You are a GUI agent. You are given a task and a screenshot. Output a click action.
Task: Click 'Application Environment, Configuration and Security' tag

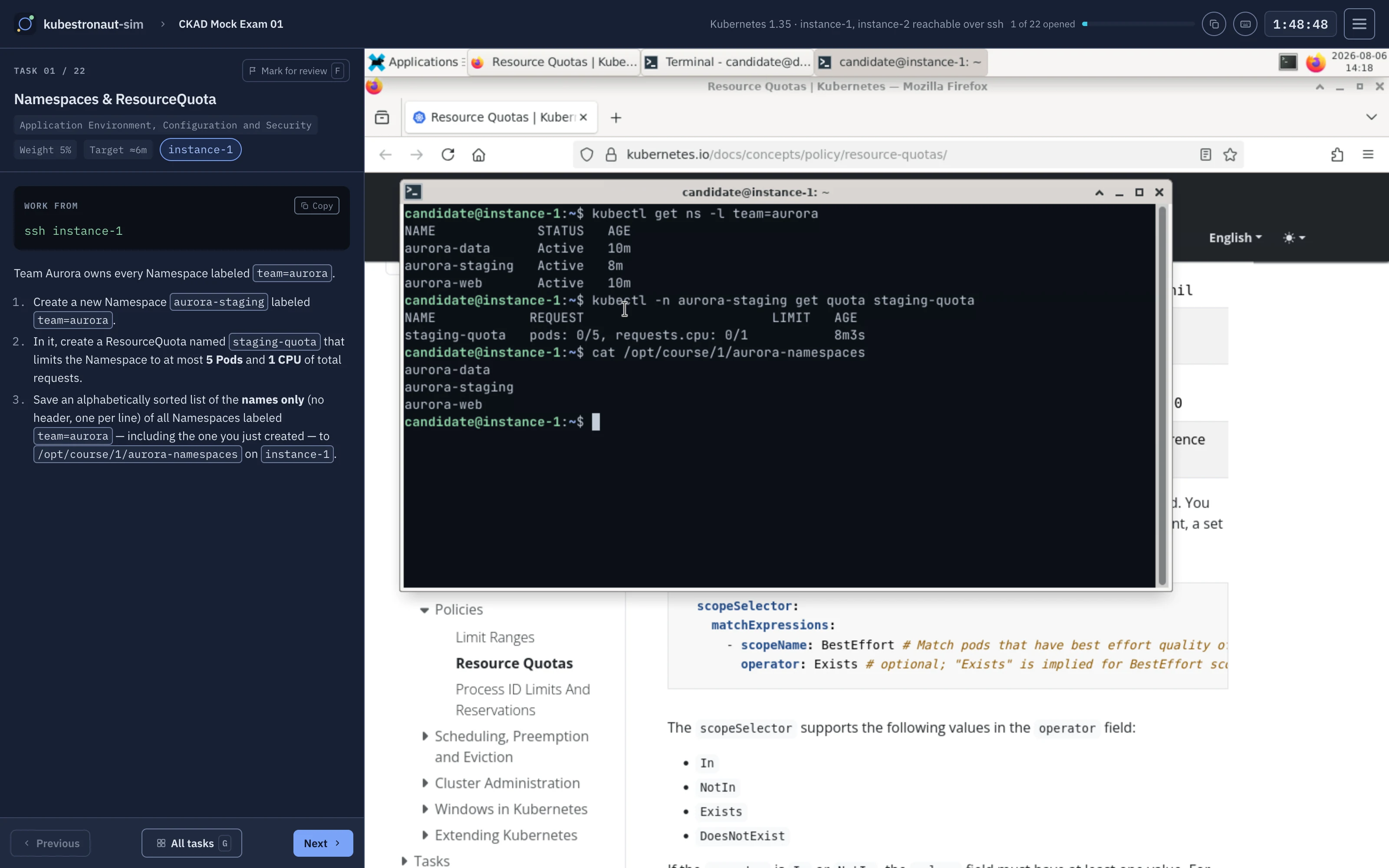point(165,125)
